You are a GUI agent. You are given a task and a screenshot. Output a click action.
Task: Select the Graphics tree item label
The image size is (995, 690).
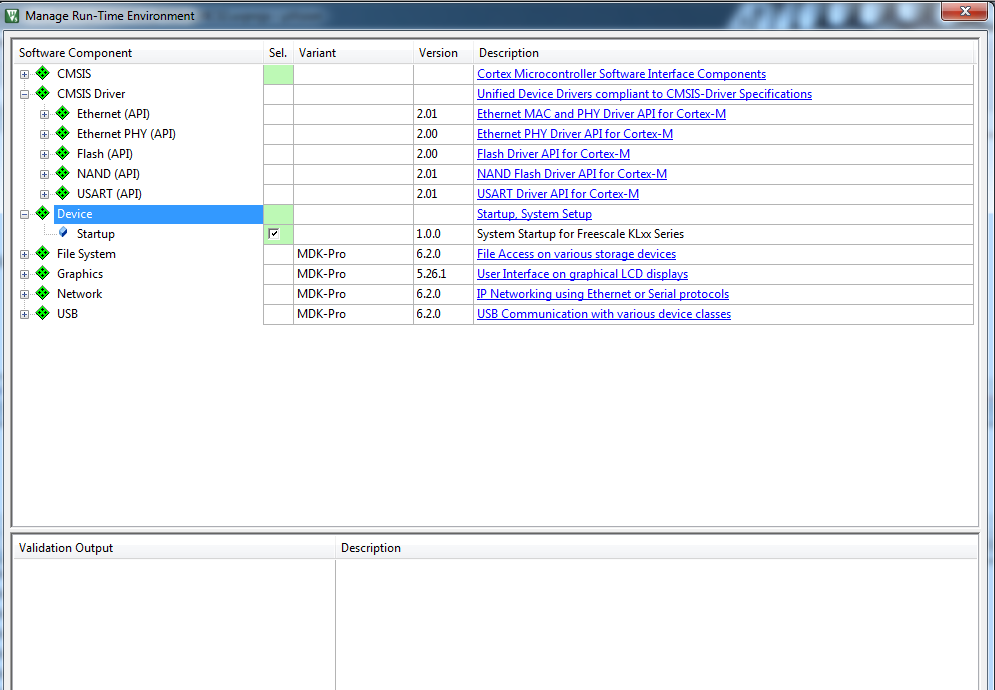coord(80,274)
